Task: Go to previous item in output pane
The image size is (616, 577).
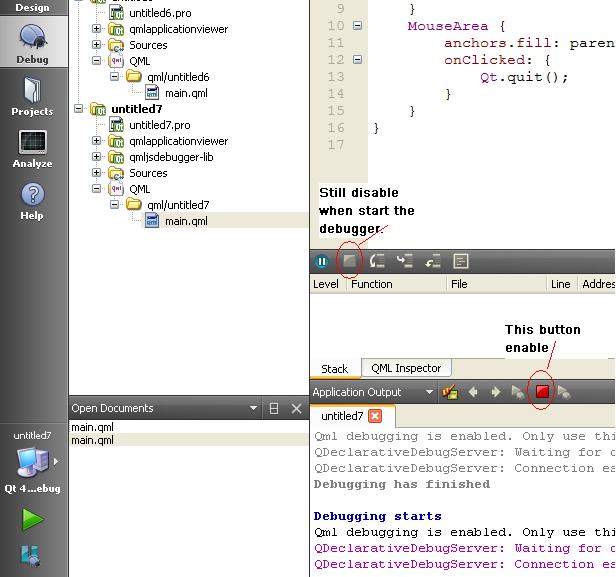Action: pyautogui.click(x=473, y=392)
